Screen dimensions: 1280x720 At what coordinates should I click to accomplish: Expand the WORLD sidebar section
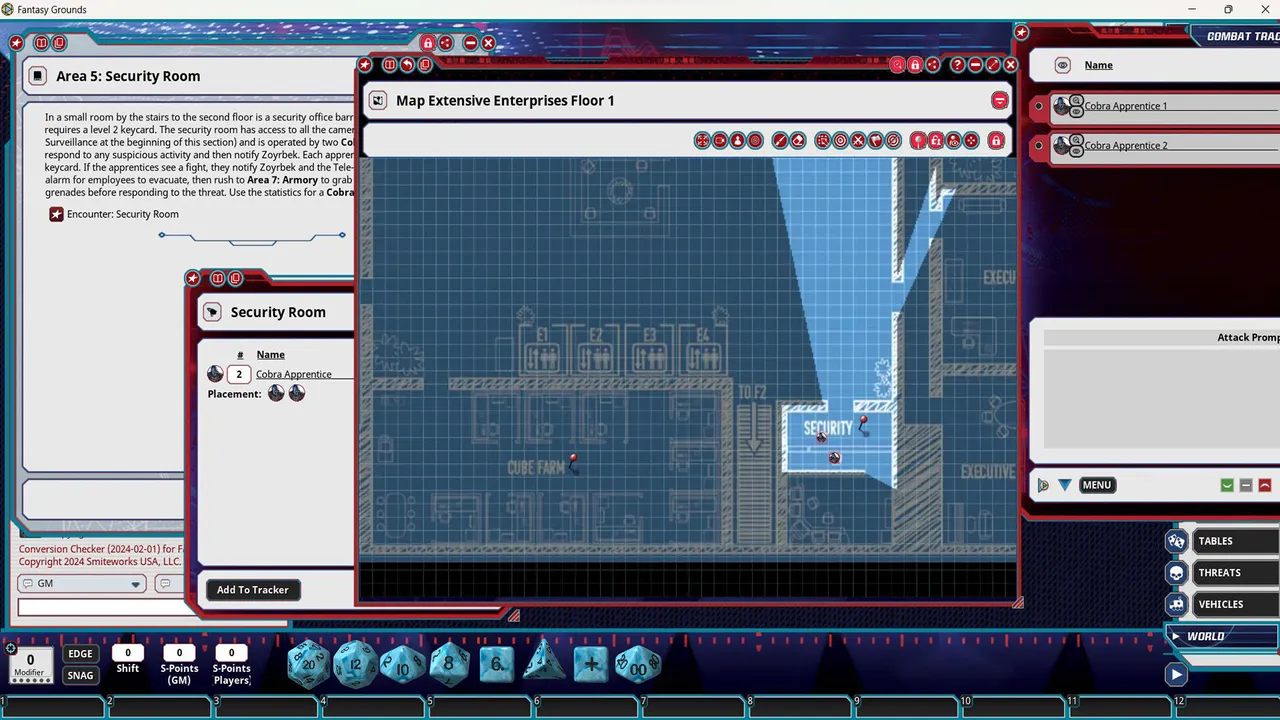[x=1223, y=636]
